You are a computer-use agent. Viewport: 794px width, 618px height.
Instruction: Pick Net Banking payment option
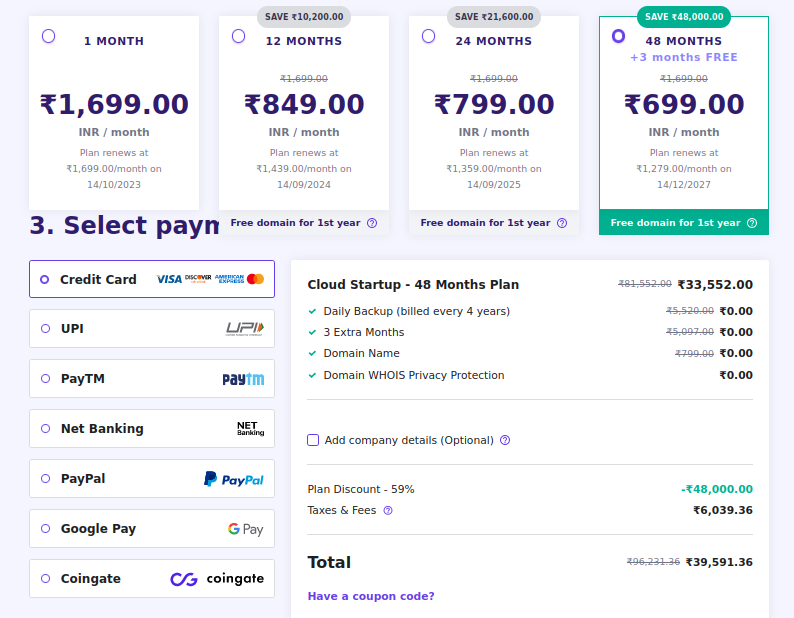(x=45, y=429)
